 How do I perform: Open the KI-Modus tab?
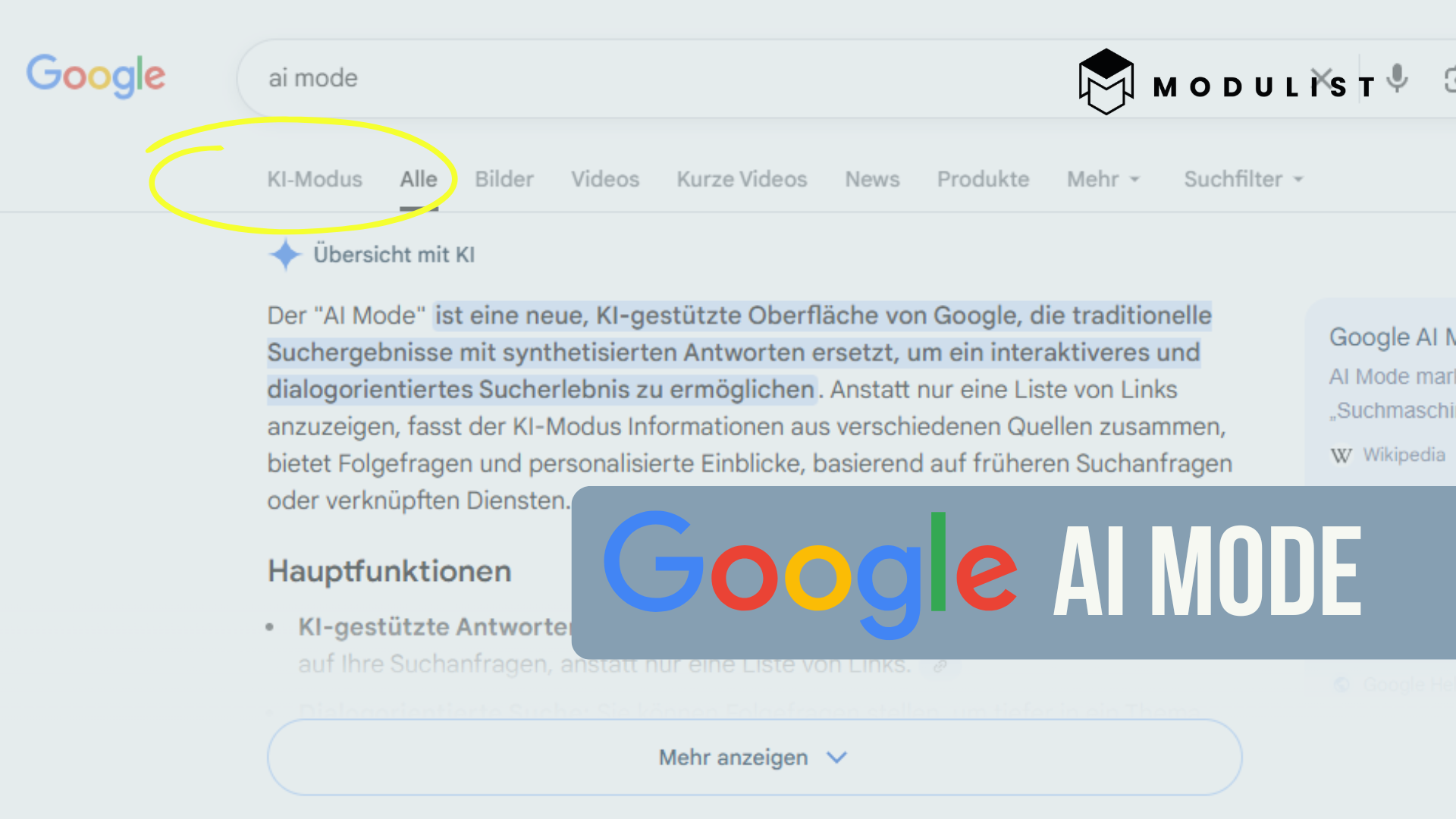point(315,180)
